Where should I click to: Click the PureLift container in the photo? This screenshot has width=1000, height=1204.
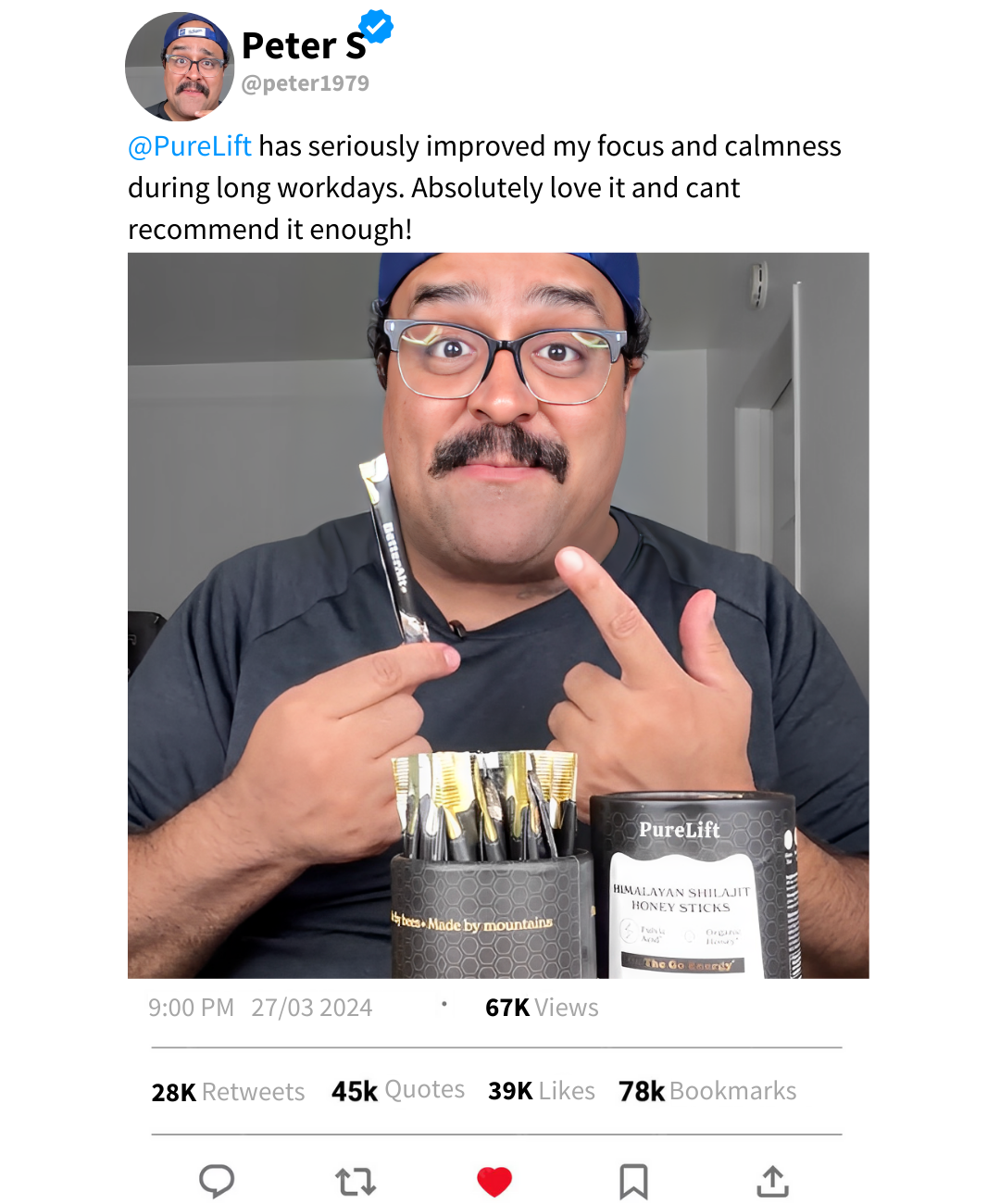tap(694, 885)
